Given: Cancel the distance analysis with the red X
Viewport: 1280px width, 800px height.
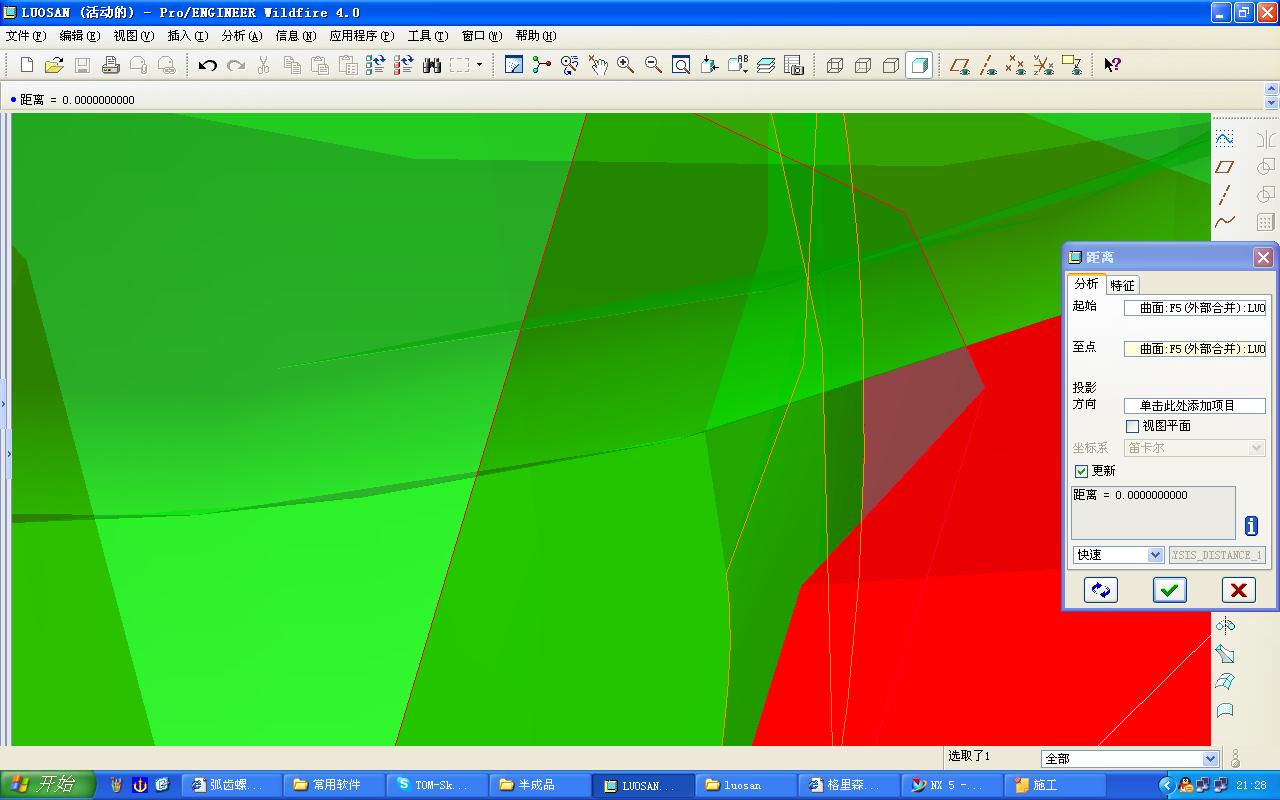Looking at the screenshot, I should pos(1238,590).
